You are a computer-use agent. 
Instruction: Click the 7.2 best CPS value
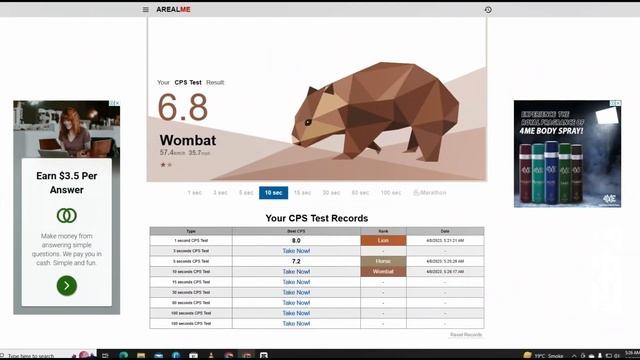(x=296, y=261)
